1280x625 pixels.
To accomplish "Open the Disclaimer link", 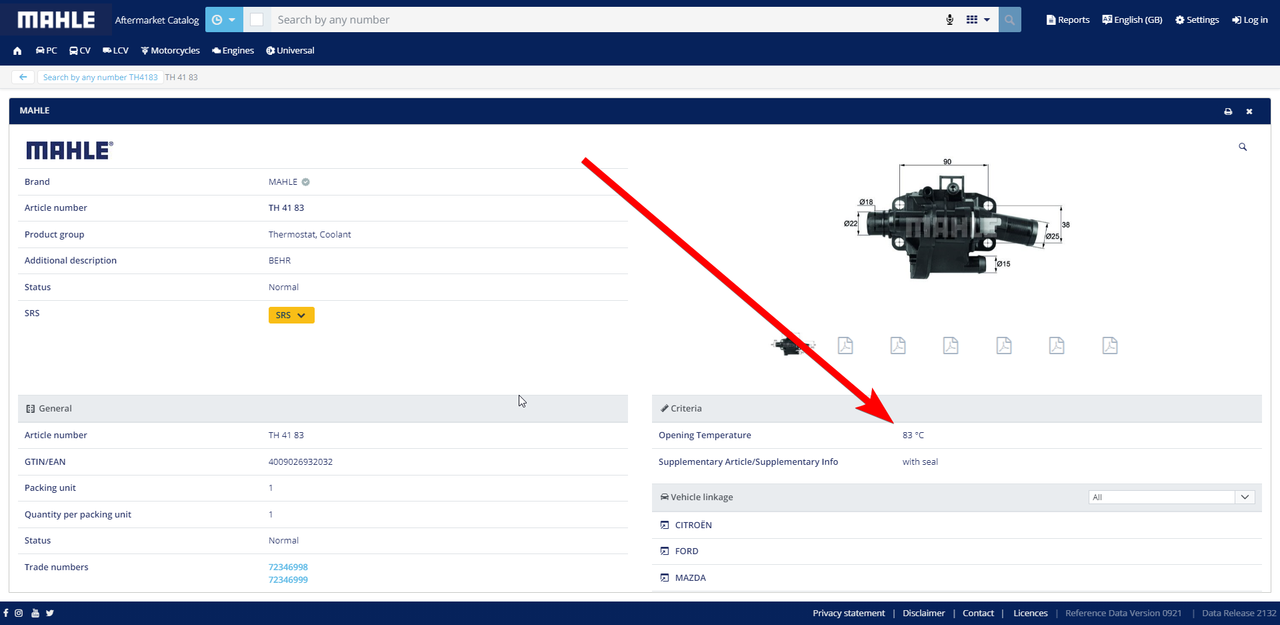I will coord(924,613).
